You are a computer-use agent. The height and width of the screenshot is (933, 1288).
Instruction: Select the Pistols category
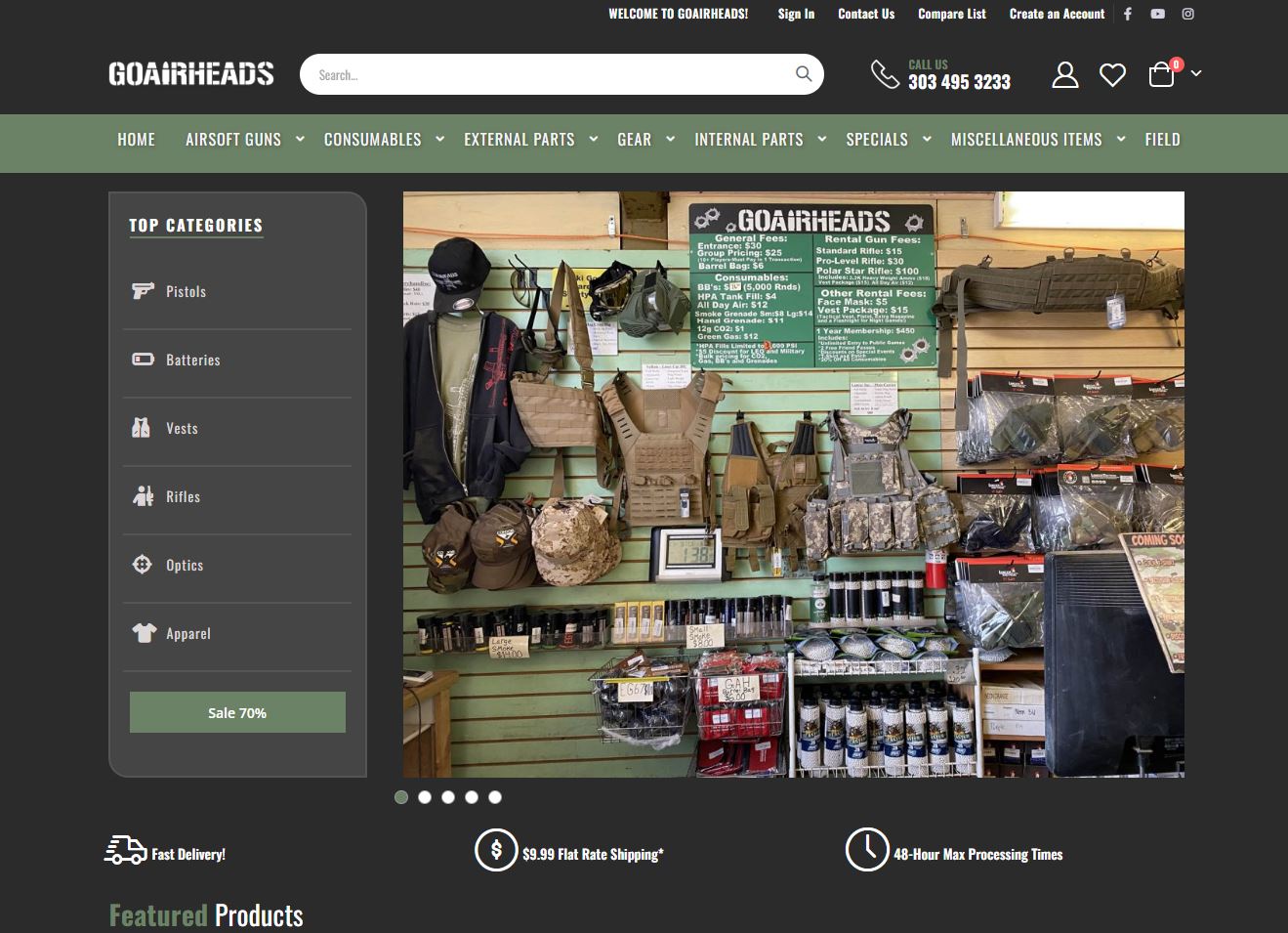[x=186, y=291]
